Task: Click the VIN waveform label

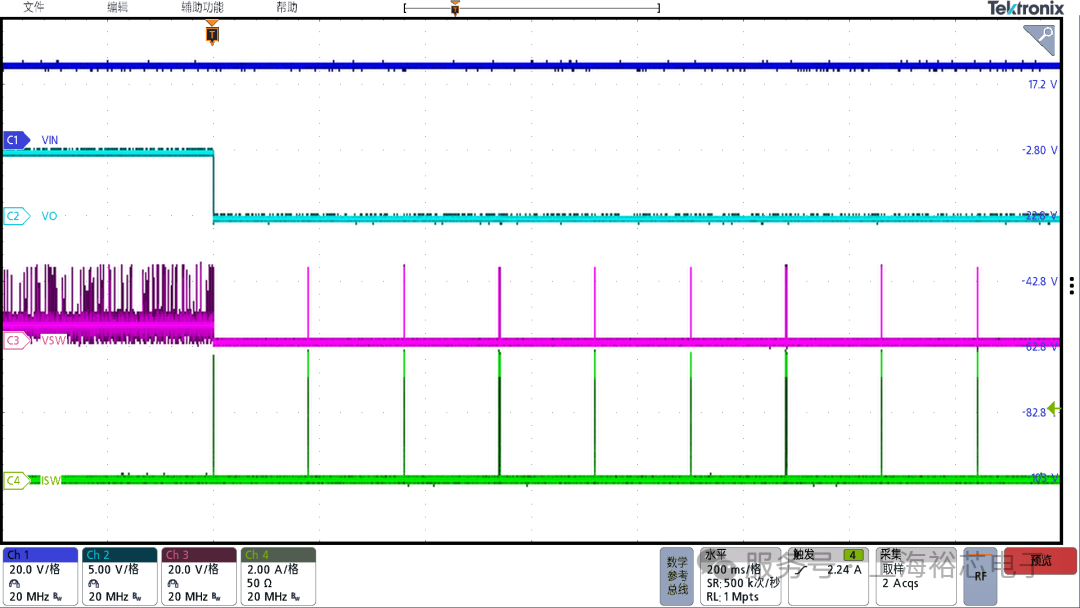Action: pyautogui.click(x=50, y=140)
